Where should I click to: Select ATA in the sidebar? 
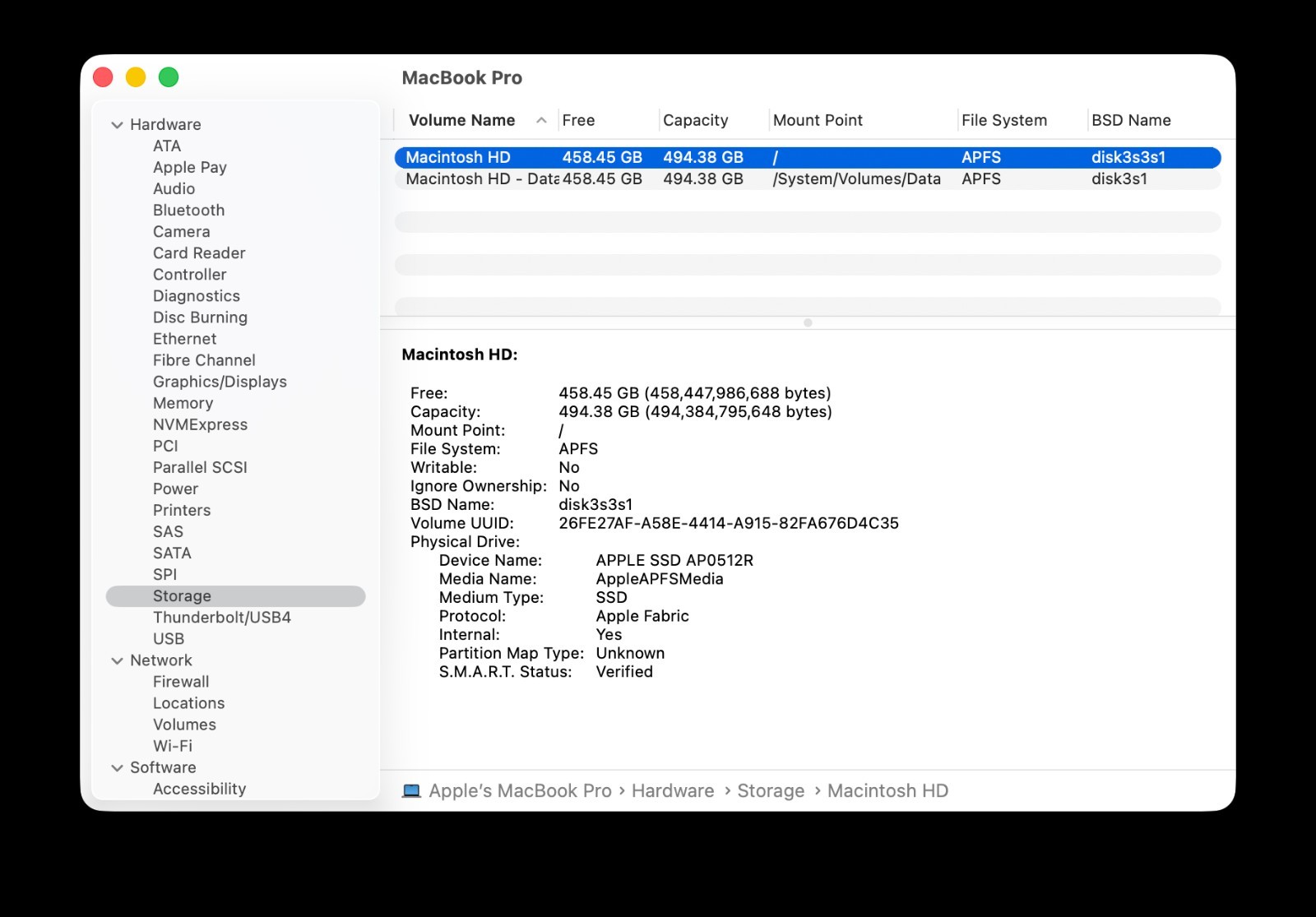[x=167, y=146]
